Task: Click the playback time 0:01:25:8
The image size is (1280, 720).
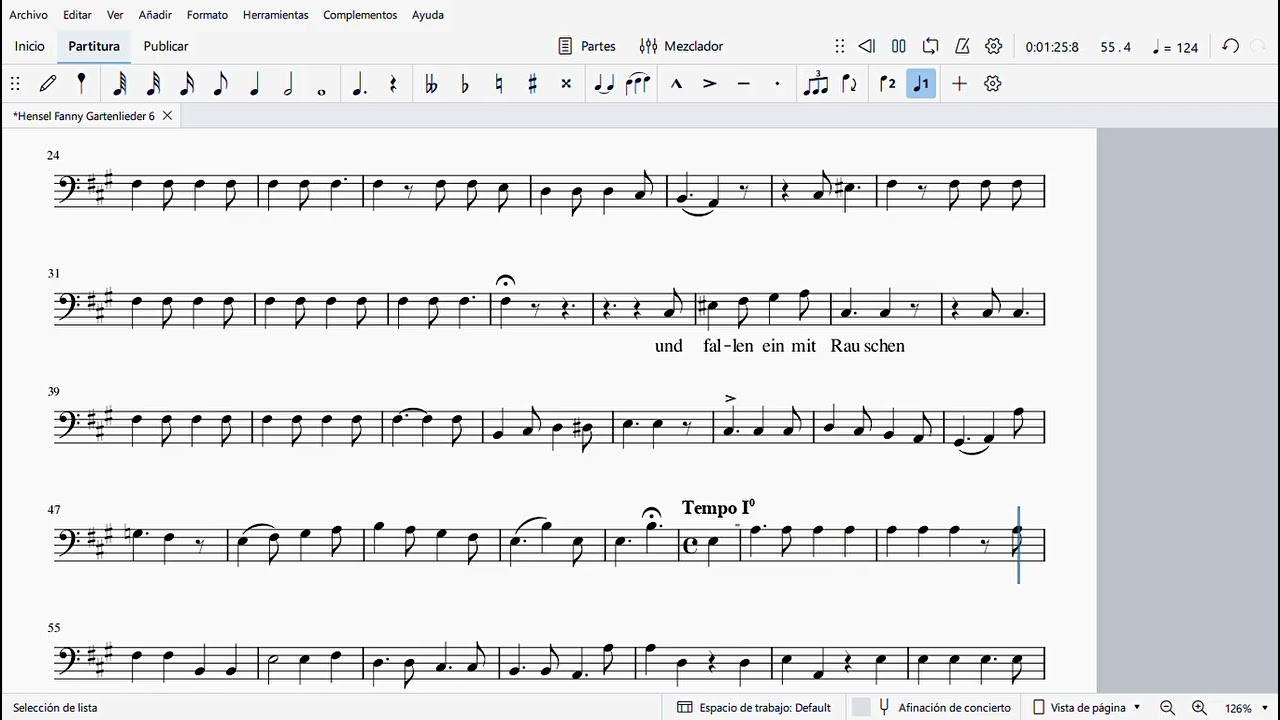Action: coord(1052,47)
